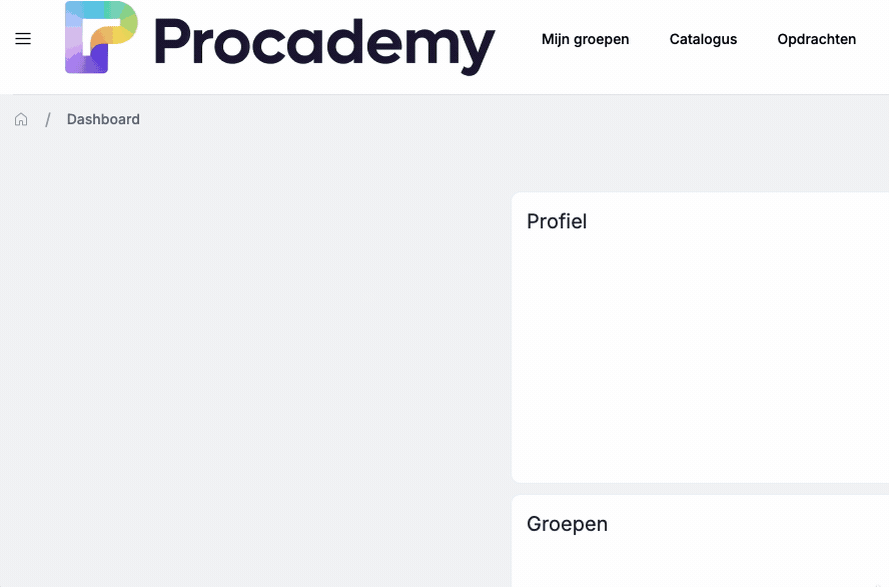This screenshot has width=889, height=587.
Task: Navigate to Catalogus in top menu
Action: [x=703, y=39]
